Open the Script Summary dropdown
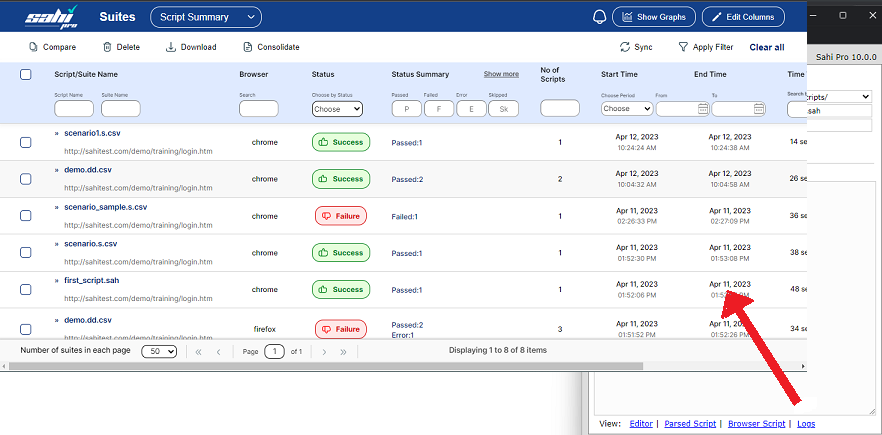 (205, 17)
